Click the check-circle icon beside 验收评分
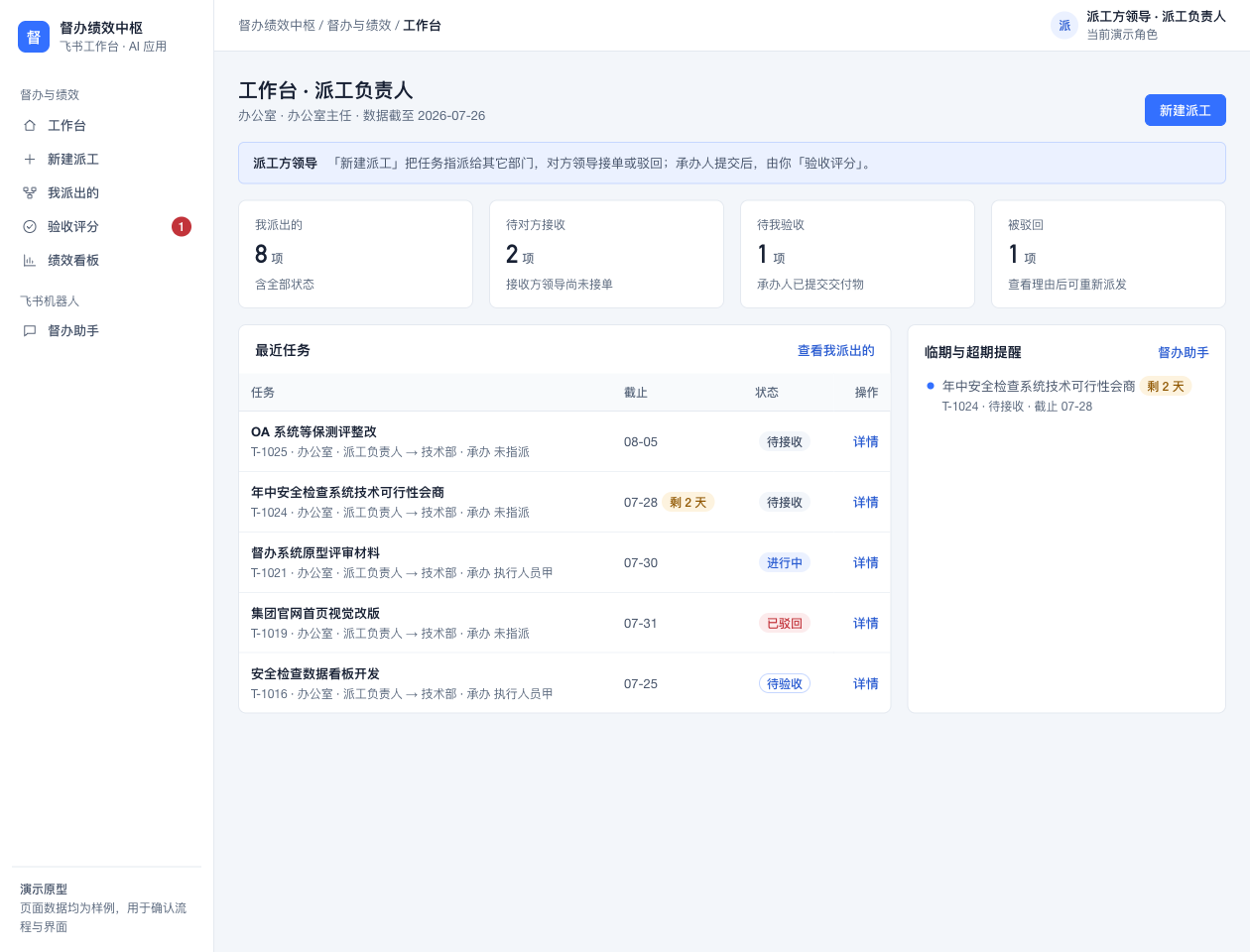Screen dimensions: 1250x952 [30, 227]
